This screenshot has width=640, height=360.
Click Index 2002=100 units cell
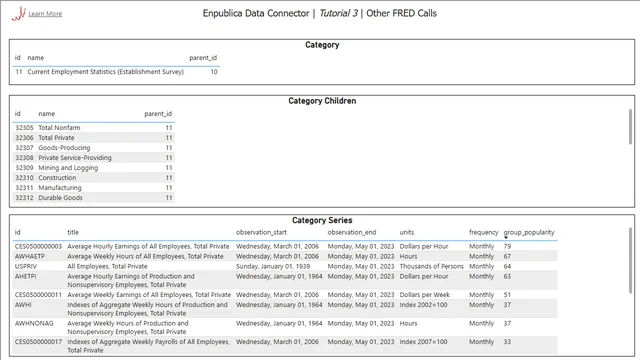tap(423, 305)
